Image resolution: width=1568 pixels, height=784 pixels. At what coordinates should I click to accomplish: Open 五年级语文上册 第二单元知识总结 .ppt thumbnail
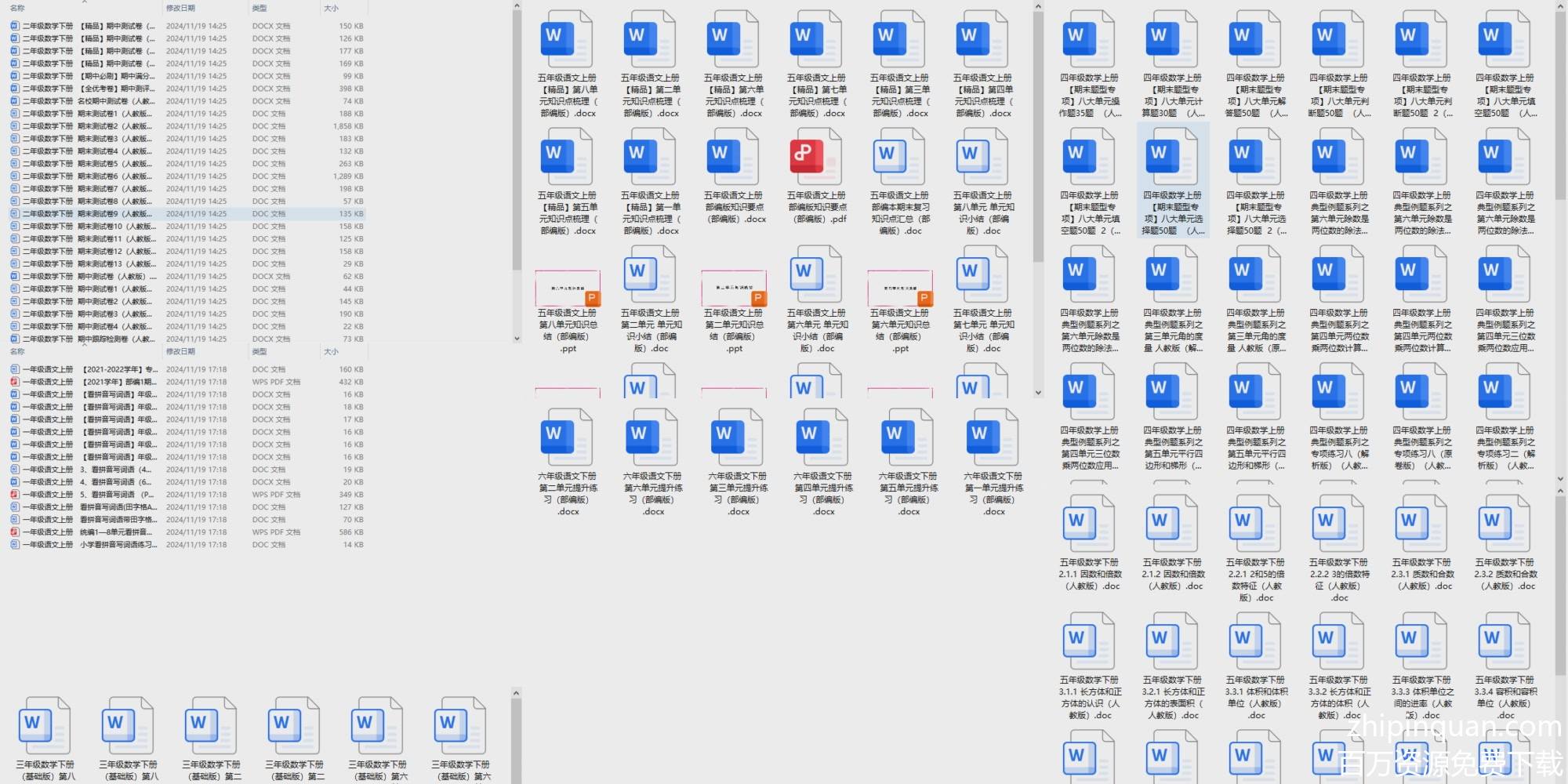point(734,288)
